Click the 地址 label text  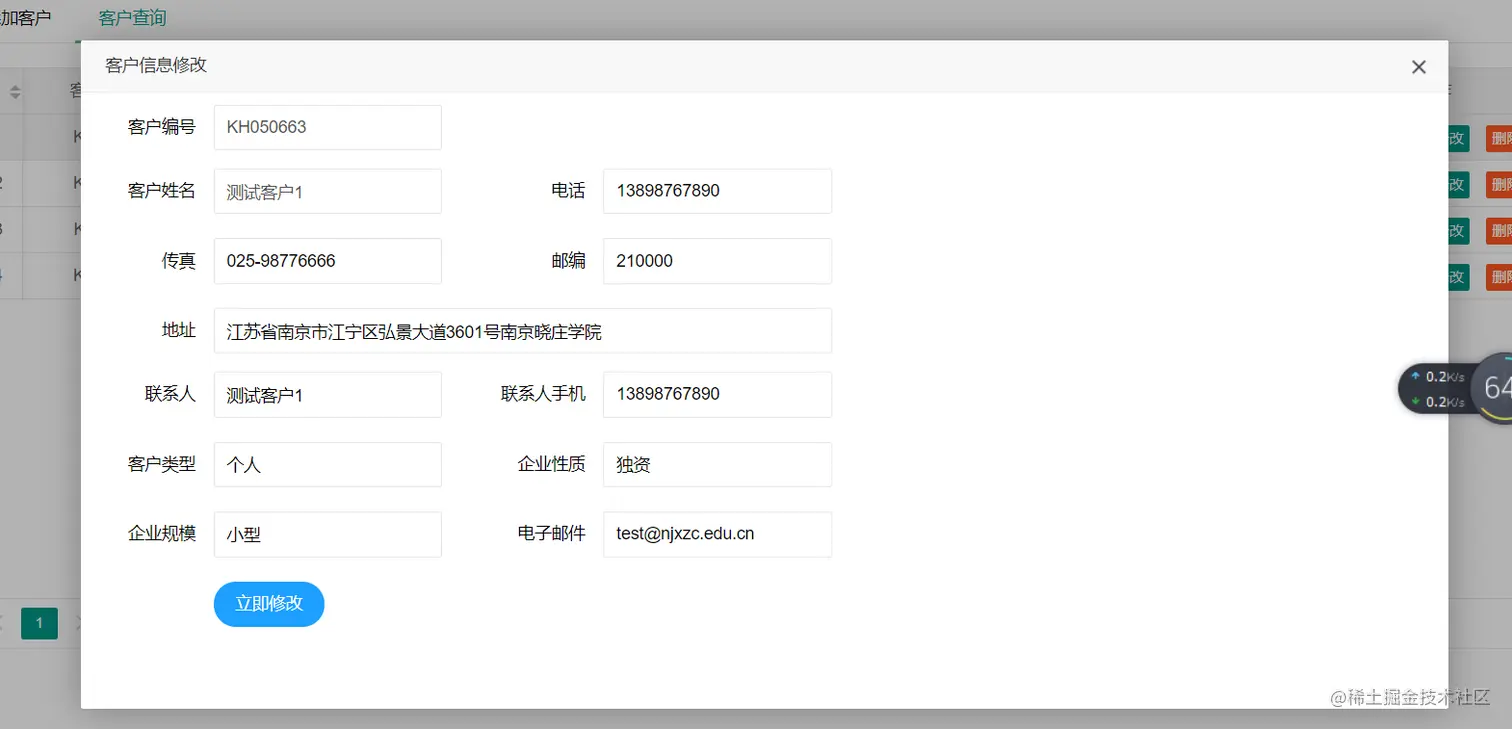[x=179, y=330]
